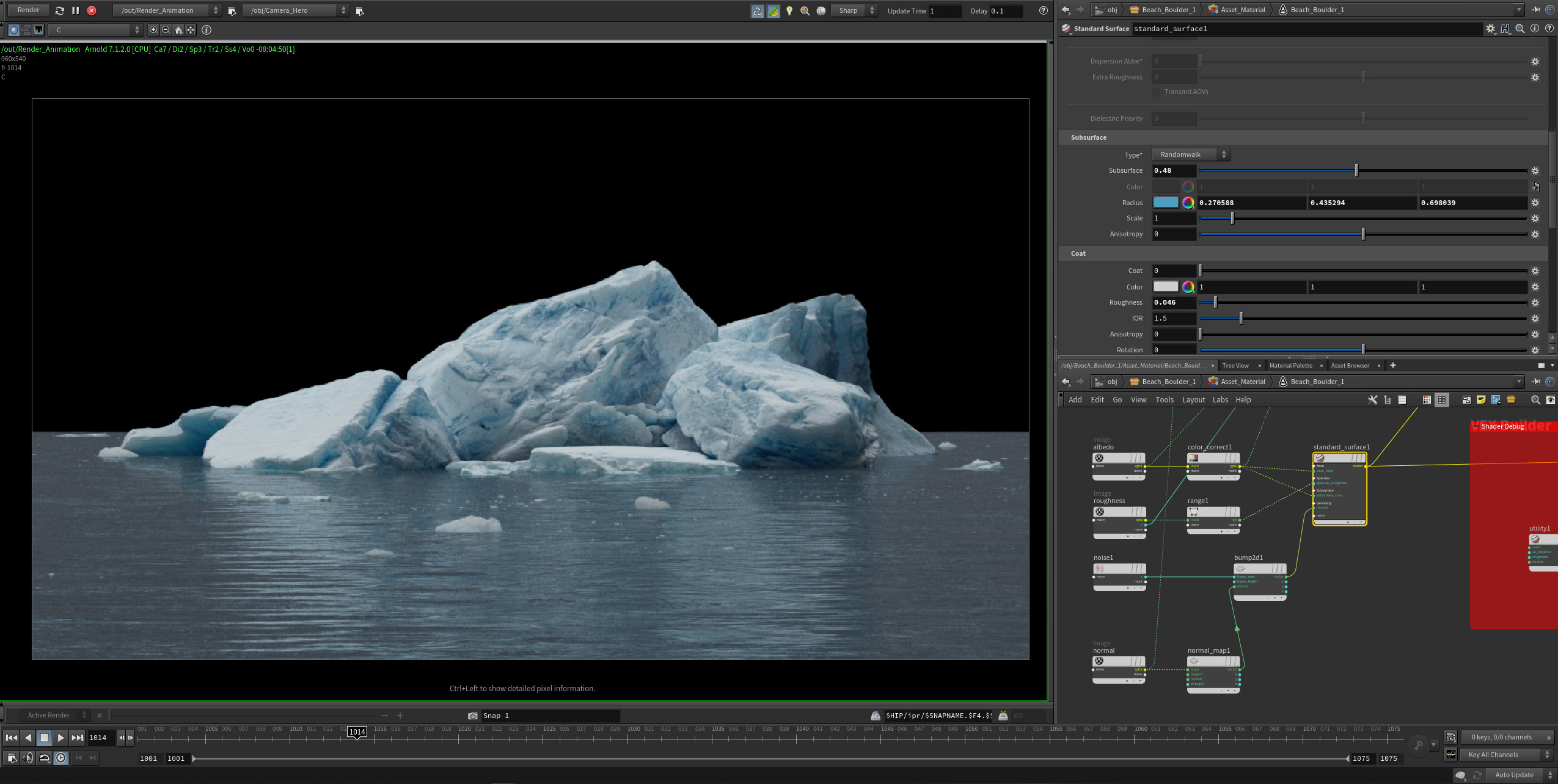Click the stop playback button

point(44,738)
